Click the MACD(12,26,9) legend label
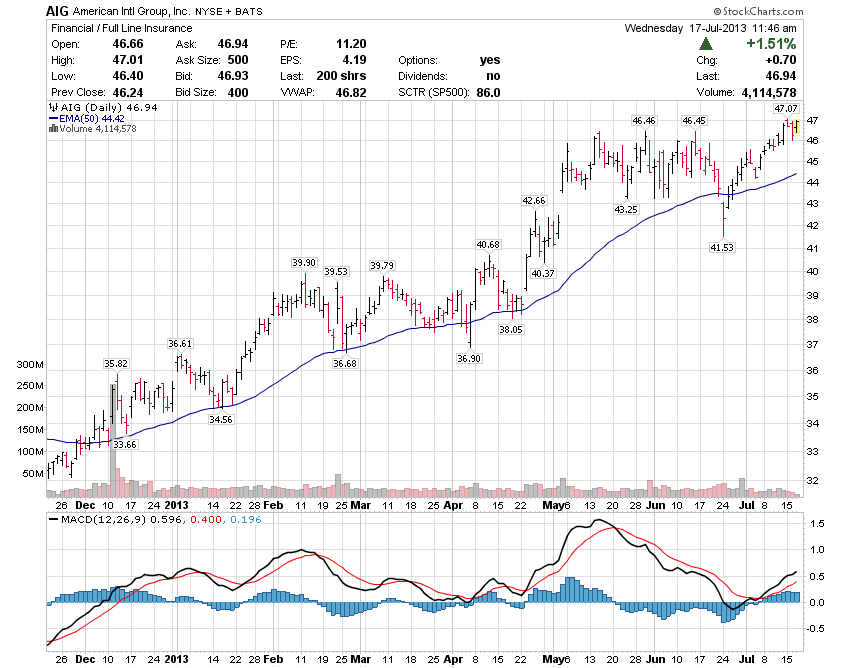This screenshot has height=668, width=850. pyautogui.click(x=104, y=519)
